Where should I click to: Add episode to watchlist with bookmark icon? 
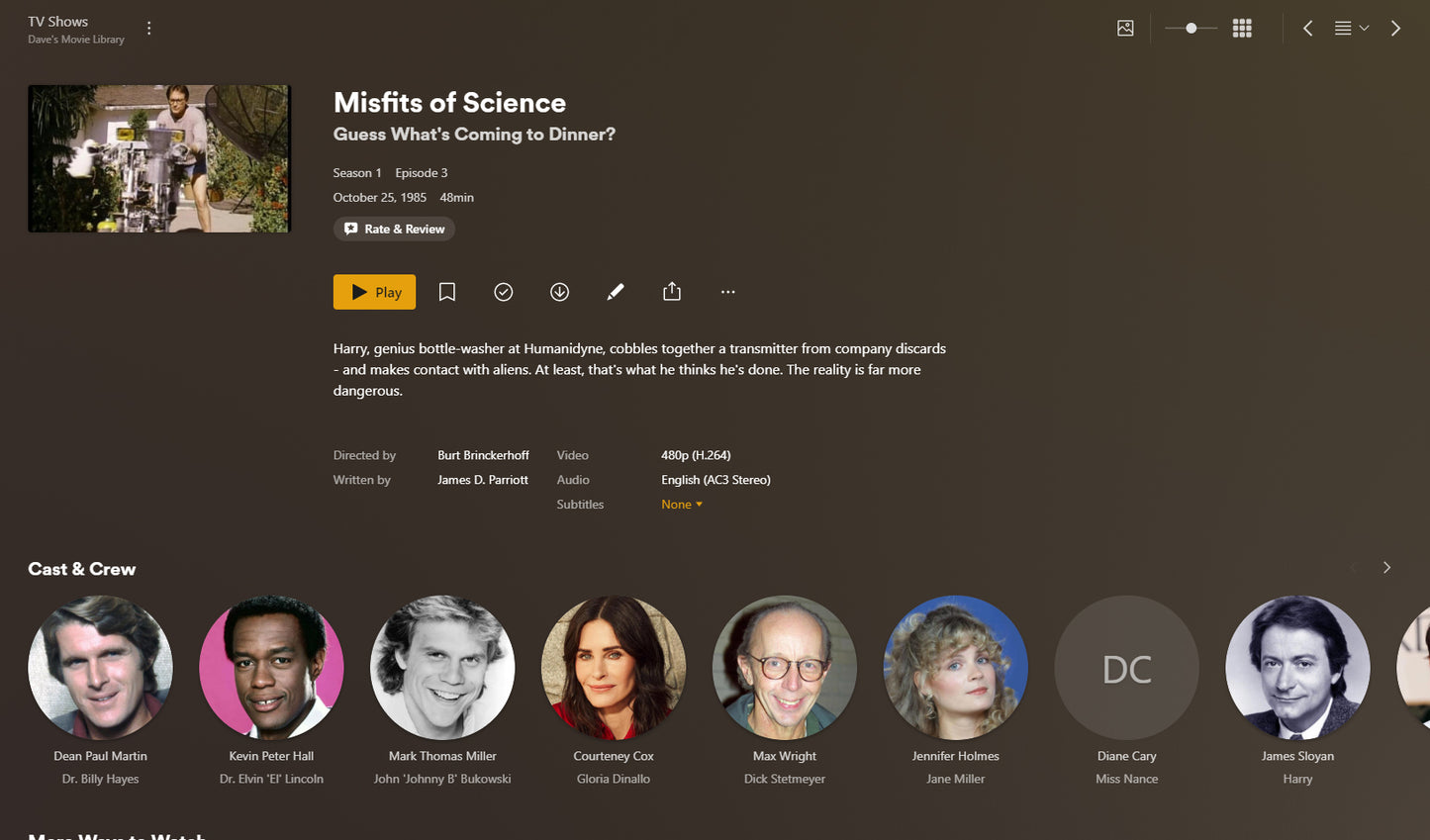point(447,292)
